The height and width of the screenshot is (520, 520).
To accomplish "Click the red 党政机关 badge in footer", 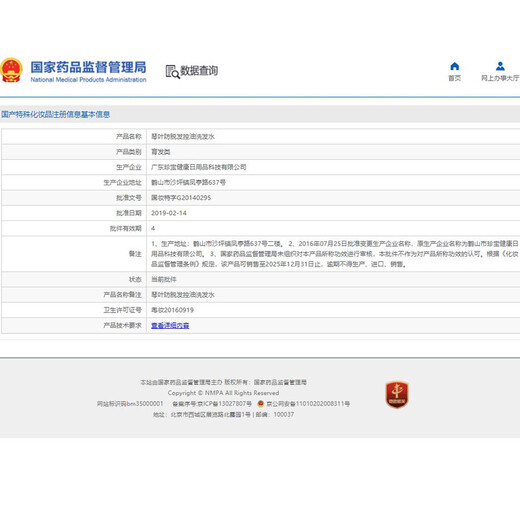I will pyautogui.click(x=397, y=395).
